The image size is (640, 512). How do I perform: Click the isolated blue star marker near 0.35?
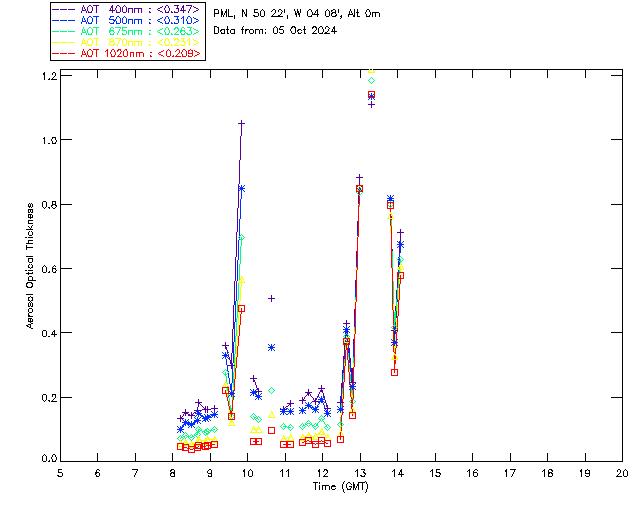(271, 347)
